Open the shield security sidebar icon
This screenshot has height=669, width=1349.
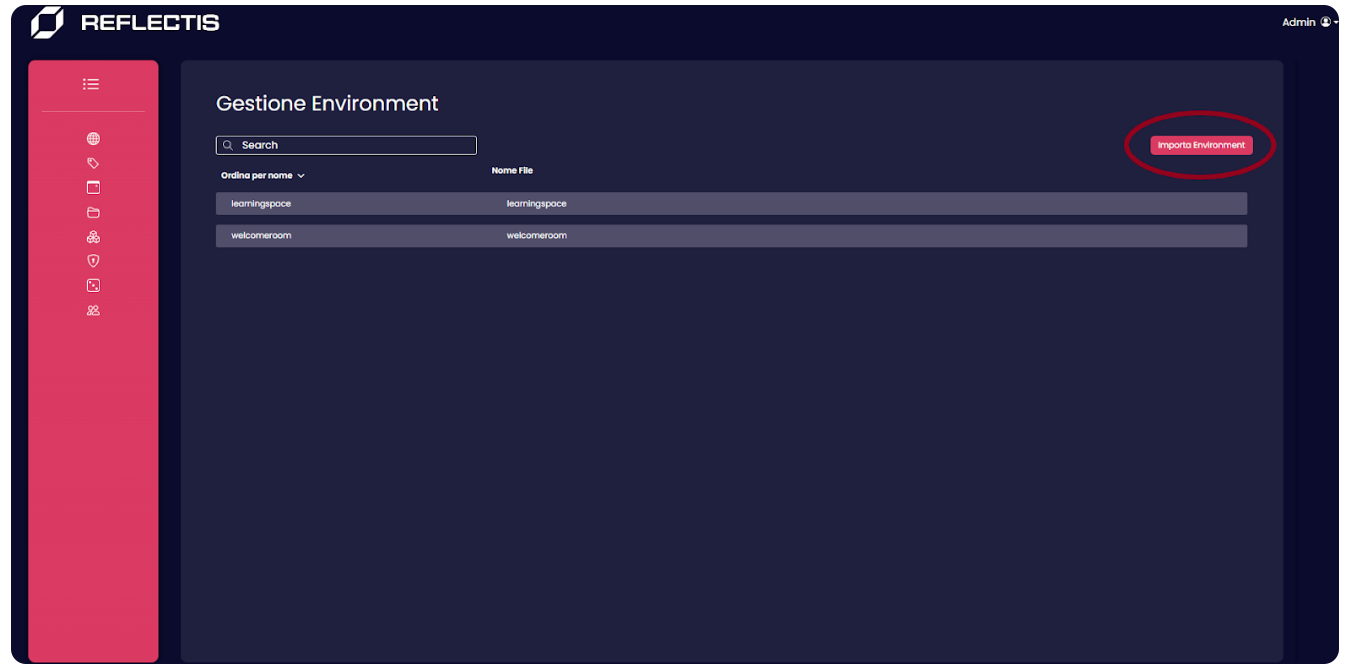[93, 261]
